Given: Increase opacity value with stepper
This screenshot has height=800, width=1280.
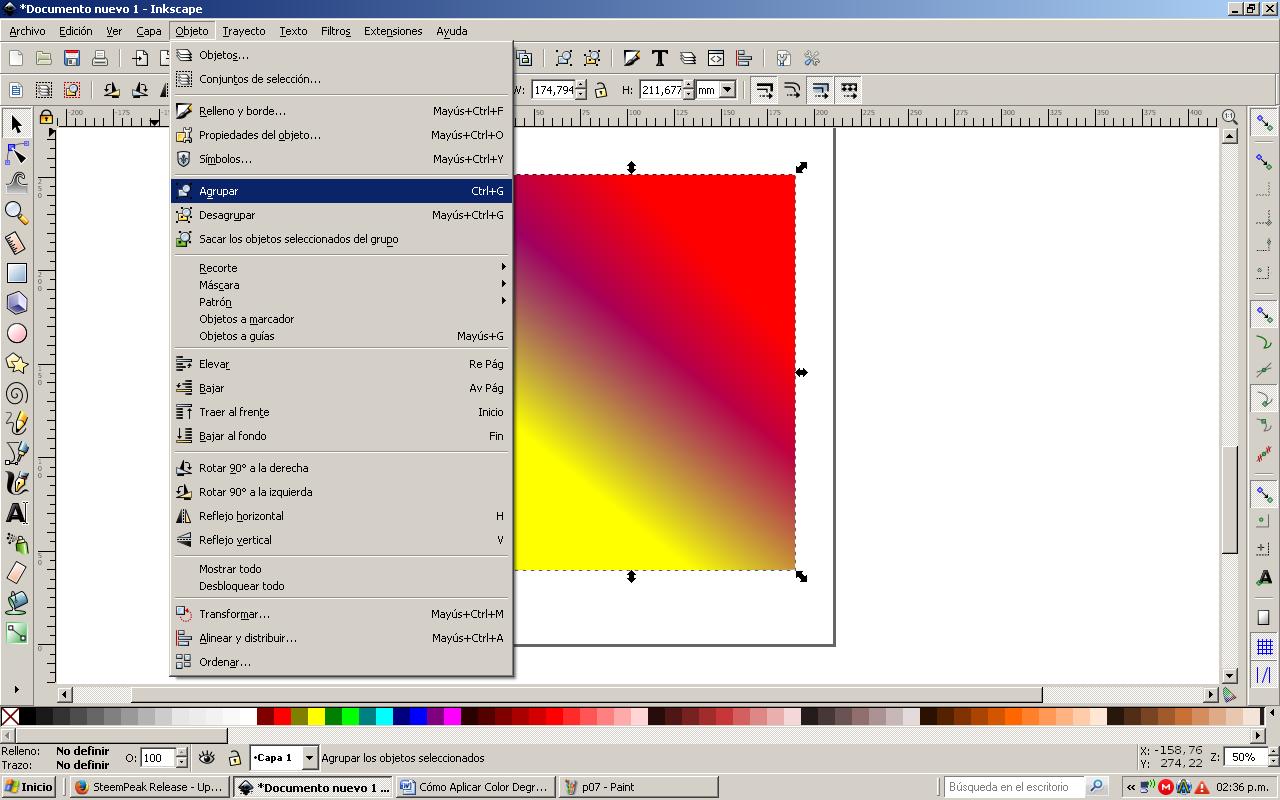Looking at the screenshot, I should 181,753.
